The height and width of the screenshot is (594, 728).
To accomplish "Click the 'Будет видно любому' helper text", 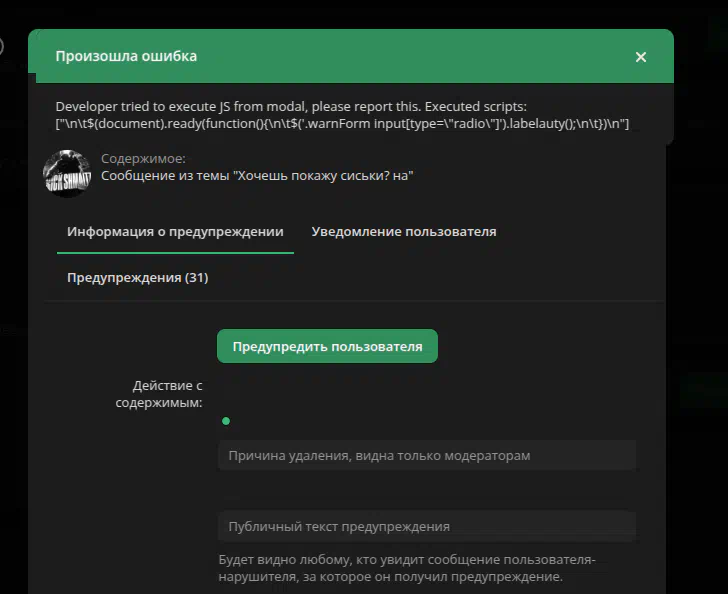I will point(407,568).
